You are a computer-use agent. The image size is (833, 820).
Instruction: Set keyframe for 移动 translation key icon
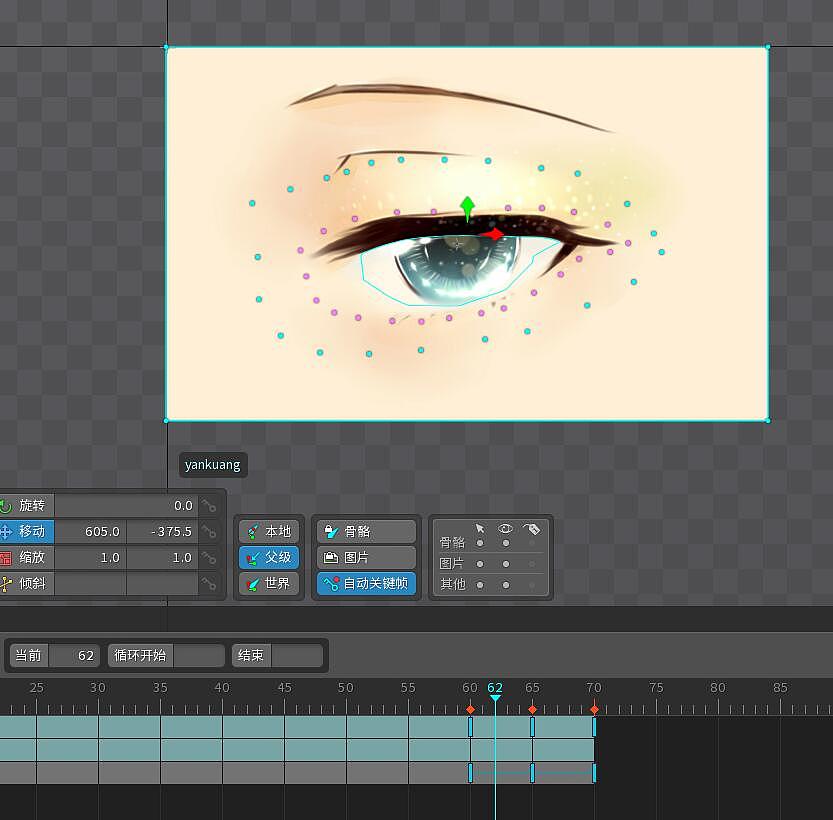click(x=209, y=532)
